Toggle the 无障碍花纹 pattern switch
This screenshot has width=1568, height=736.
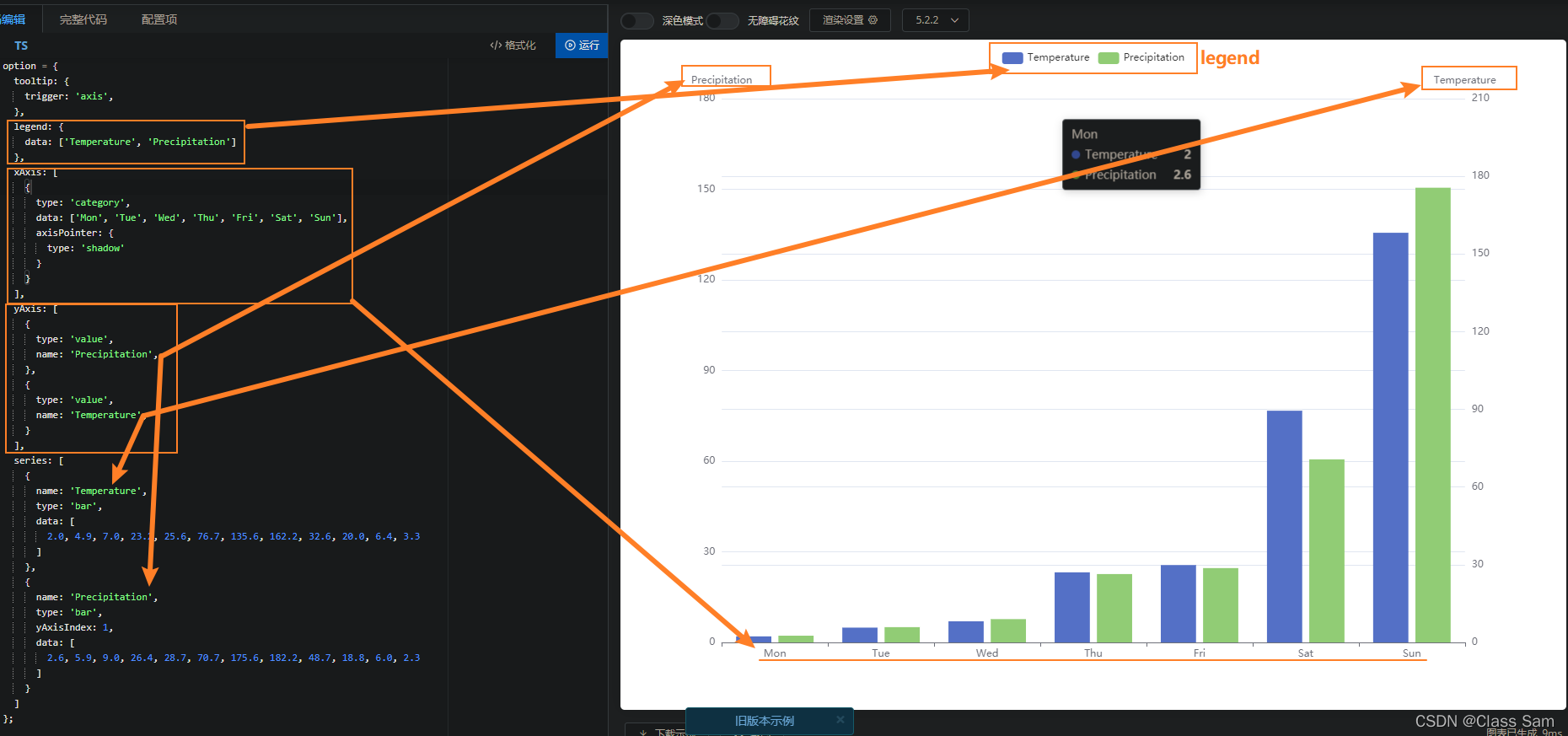pyautogui.click(x=722, y=20)
